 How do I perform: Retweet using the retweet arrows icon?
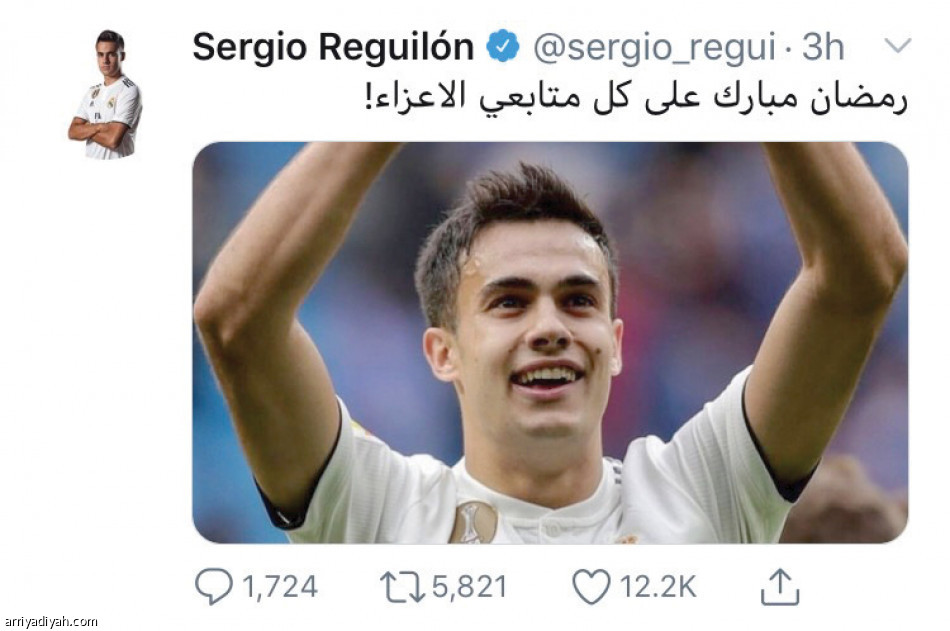(x=402, y=587)
